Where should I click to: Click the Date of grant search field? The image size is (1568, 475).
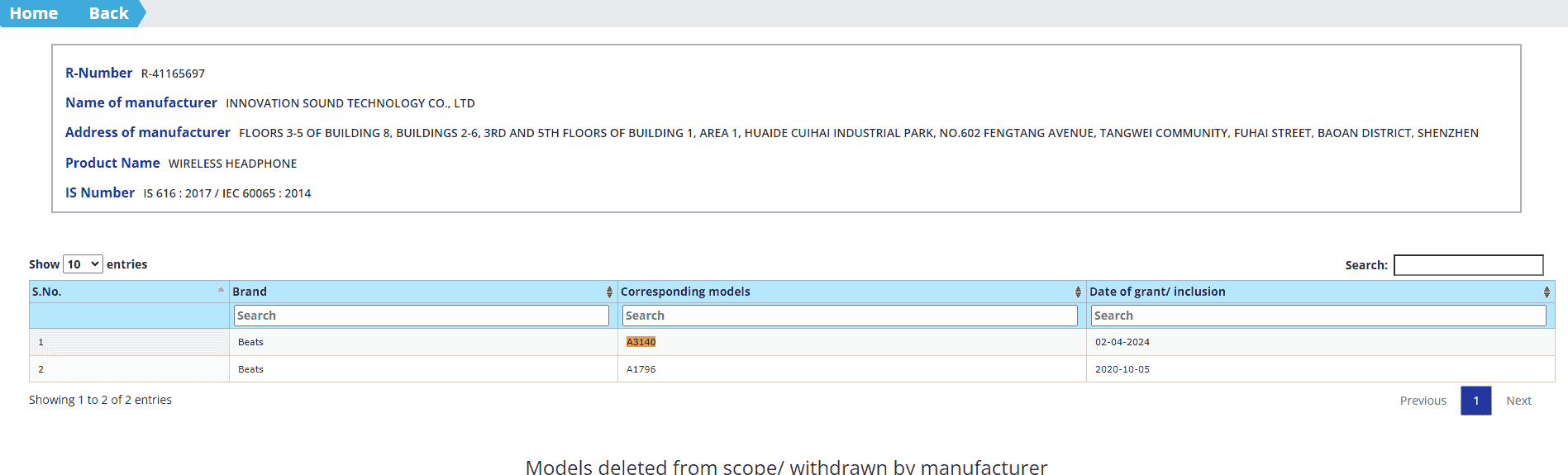[x=1318, y=316]
